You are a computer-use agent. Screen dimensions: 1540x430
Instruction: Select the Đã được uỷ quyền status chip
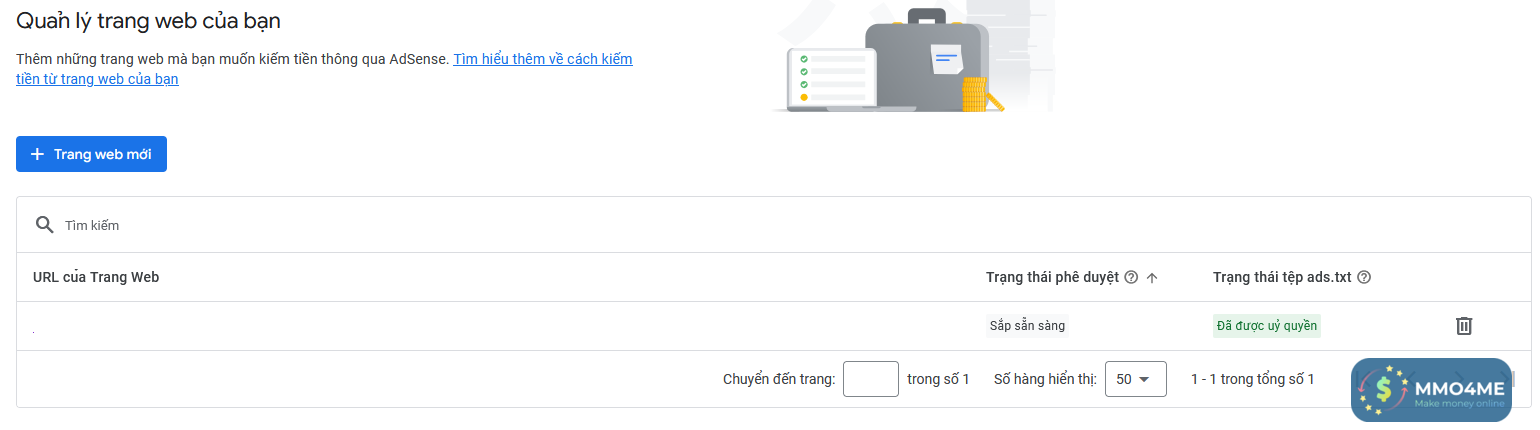coord(1266,325)
